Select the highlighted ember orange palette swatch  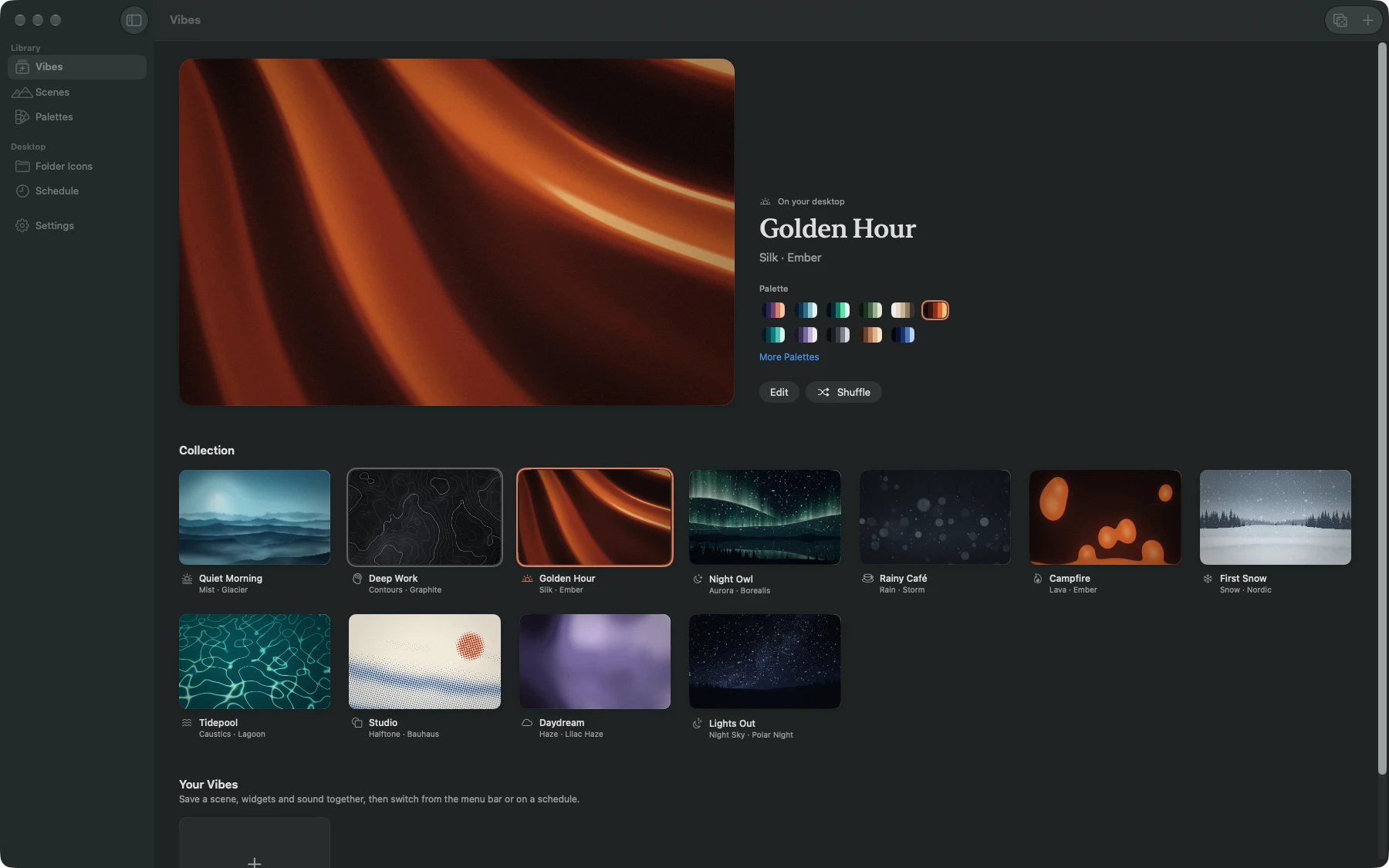click(935, 310)
